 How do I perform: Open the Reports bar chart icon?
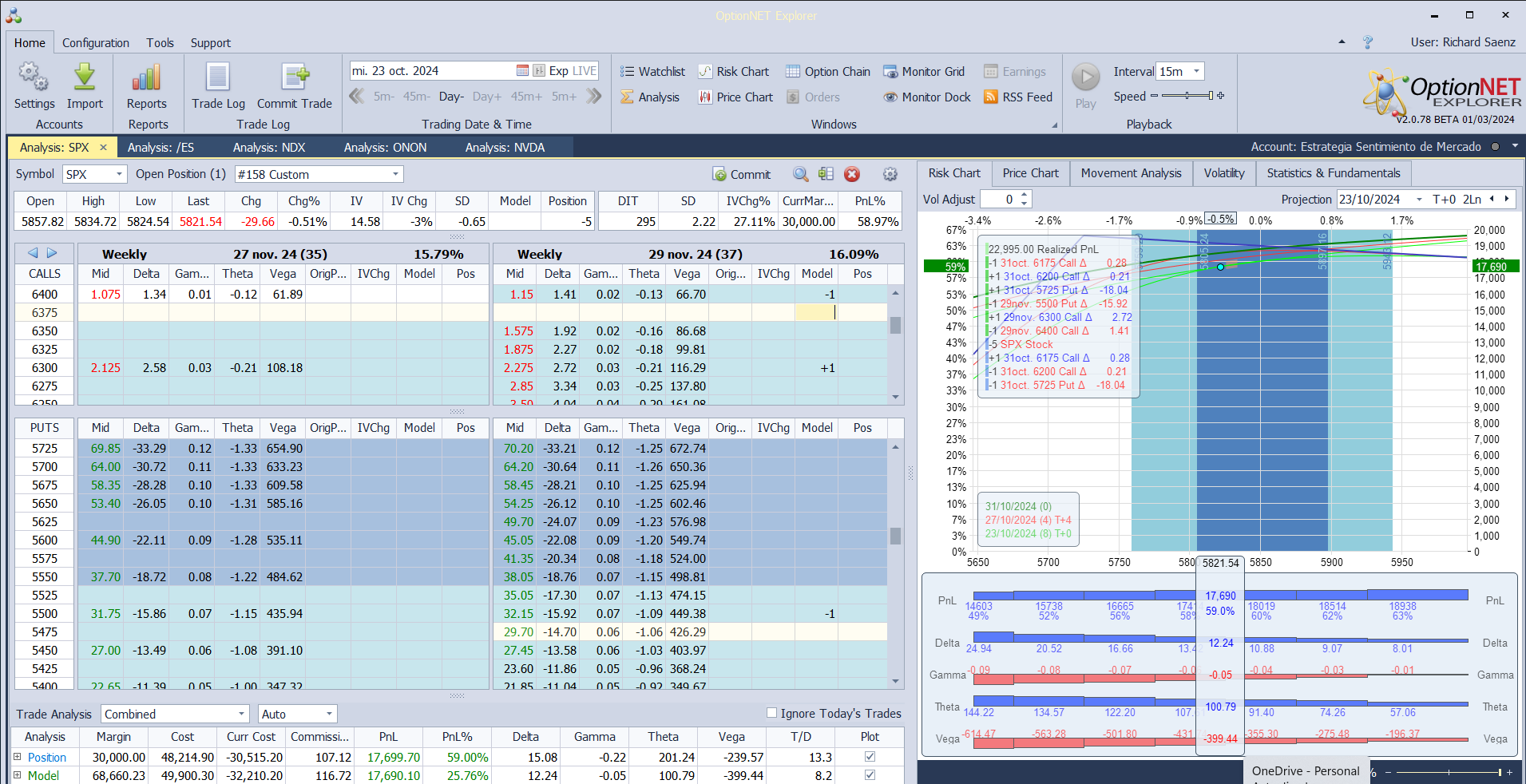[x=147, y=77]
